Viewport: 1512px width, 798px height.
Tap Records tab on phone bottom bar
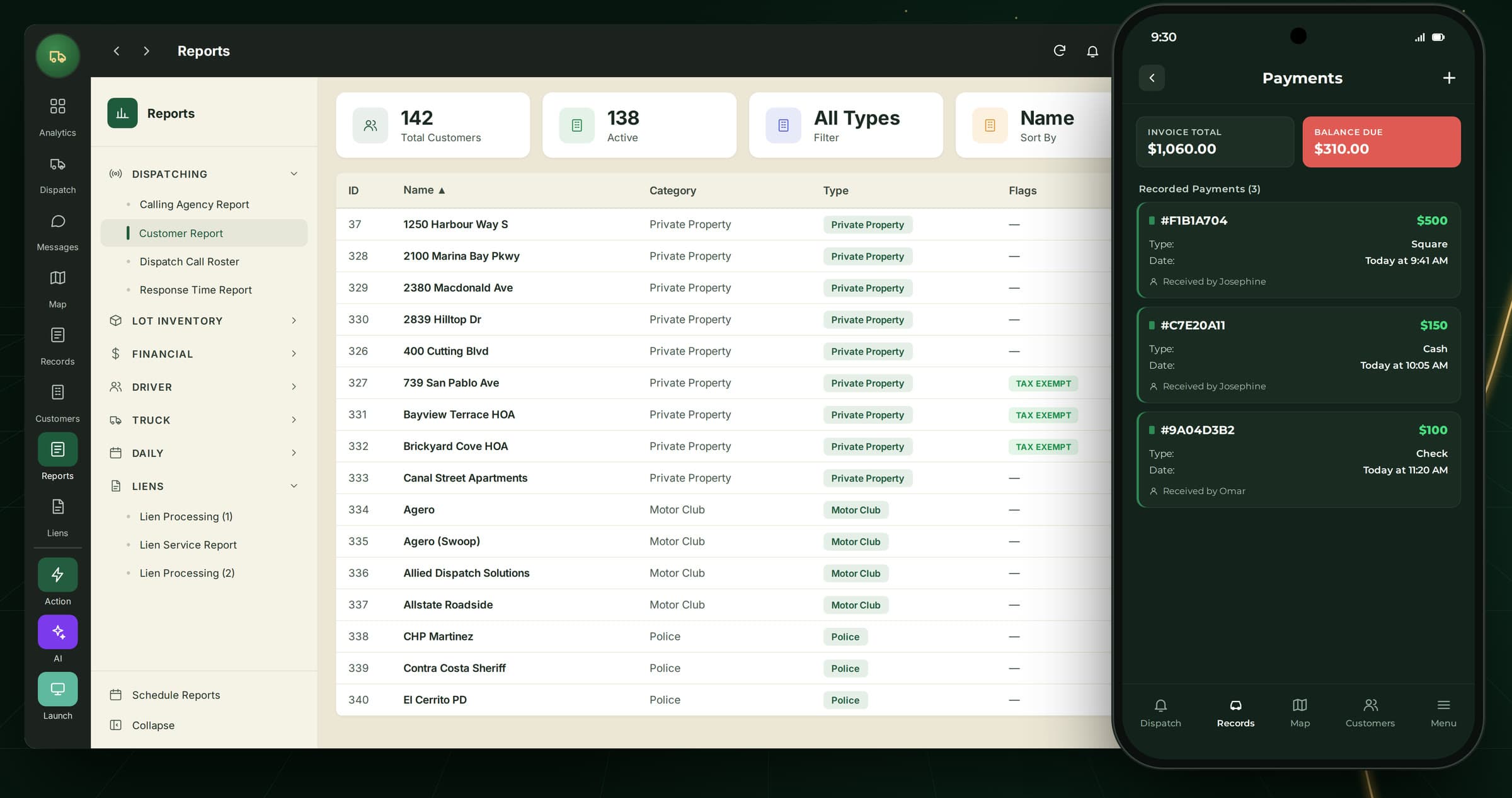click(1235, 713)
